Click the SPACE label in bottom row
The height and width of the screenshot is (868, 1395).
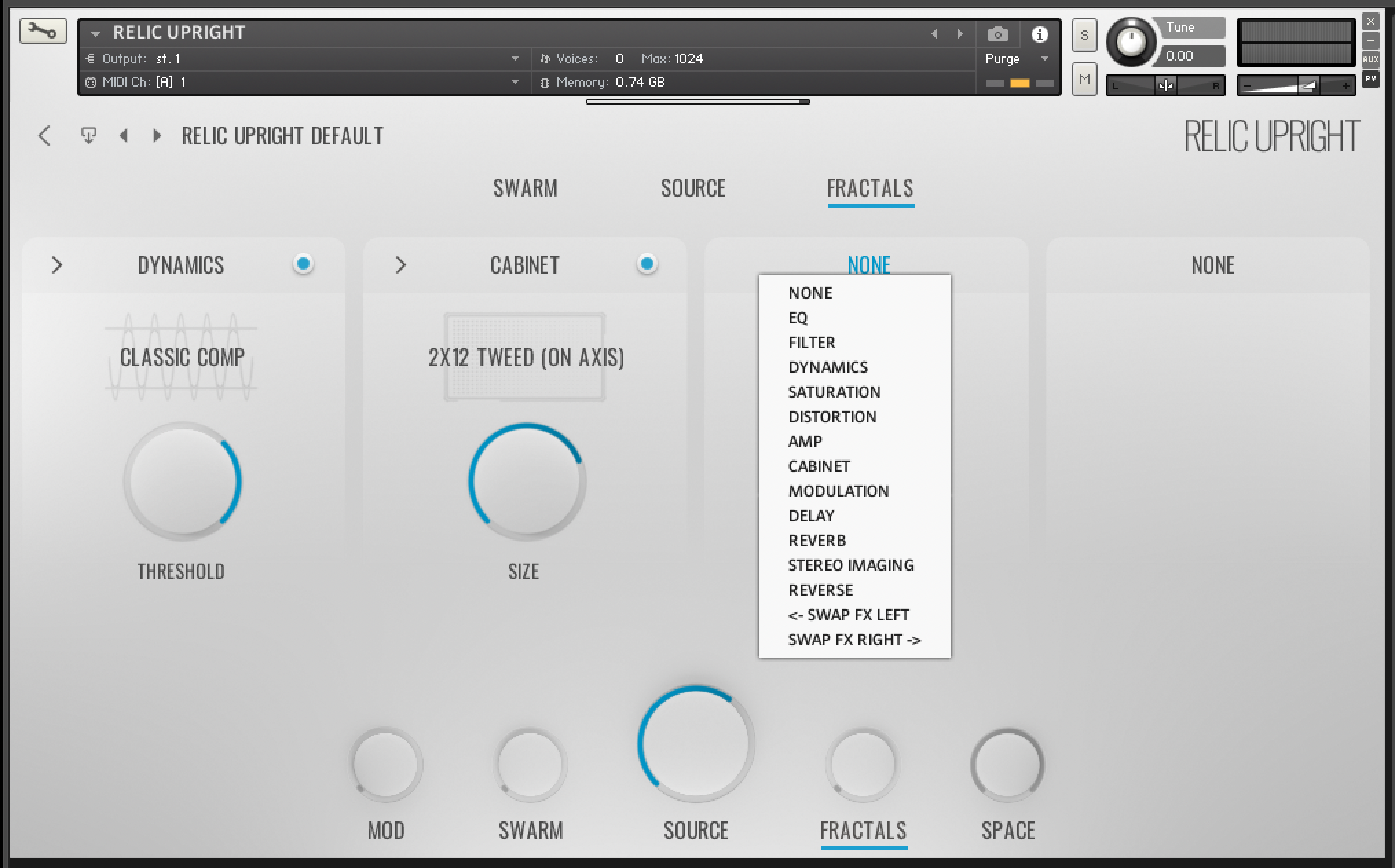pos(1008,830)
